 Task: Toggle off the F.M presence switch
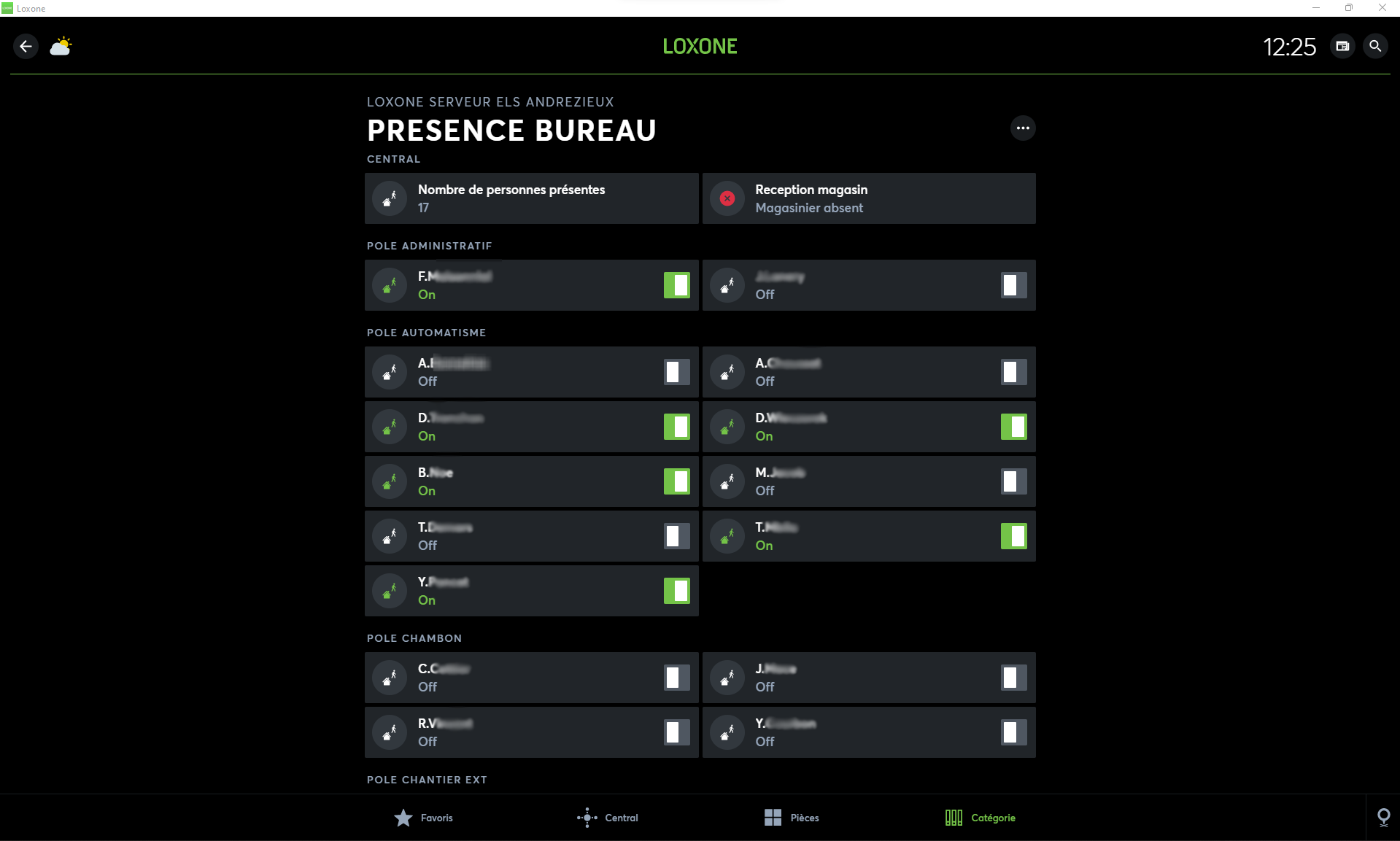[676, 285]
